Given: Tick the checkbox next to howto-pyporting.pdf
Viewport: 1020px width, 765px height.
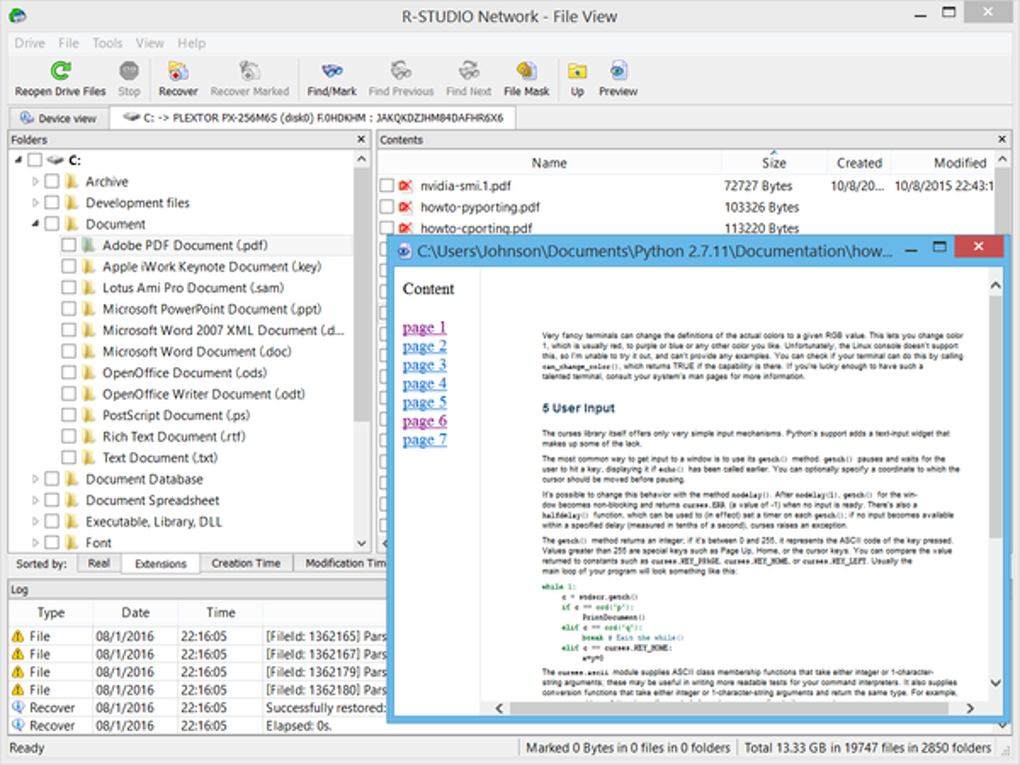Looking at the screenshot, I should [x=387, y=207].
